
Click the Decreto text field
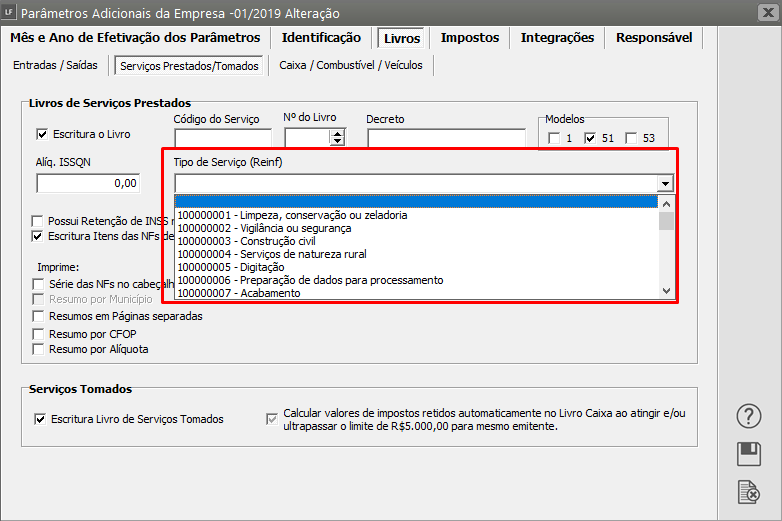click(446, 138)
